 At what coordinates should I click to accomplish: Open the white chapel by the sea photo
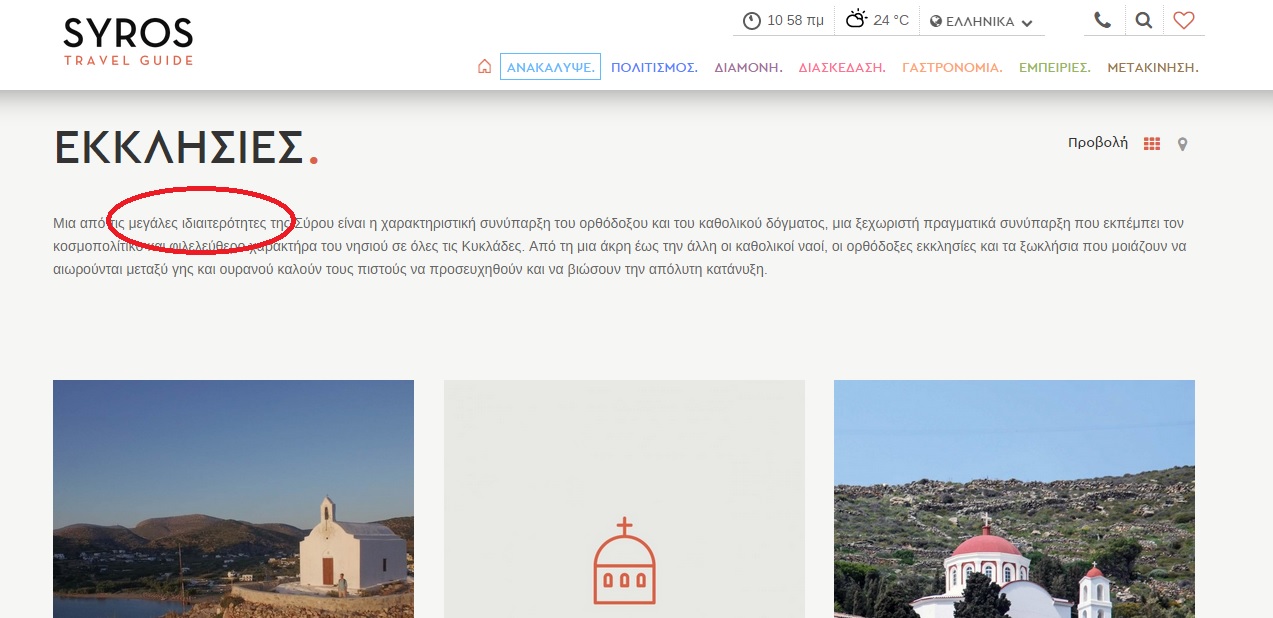233,498
